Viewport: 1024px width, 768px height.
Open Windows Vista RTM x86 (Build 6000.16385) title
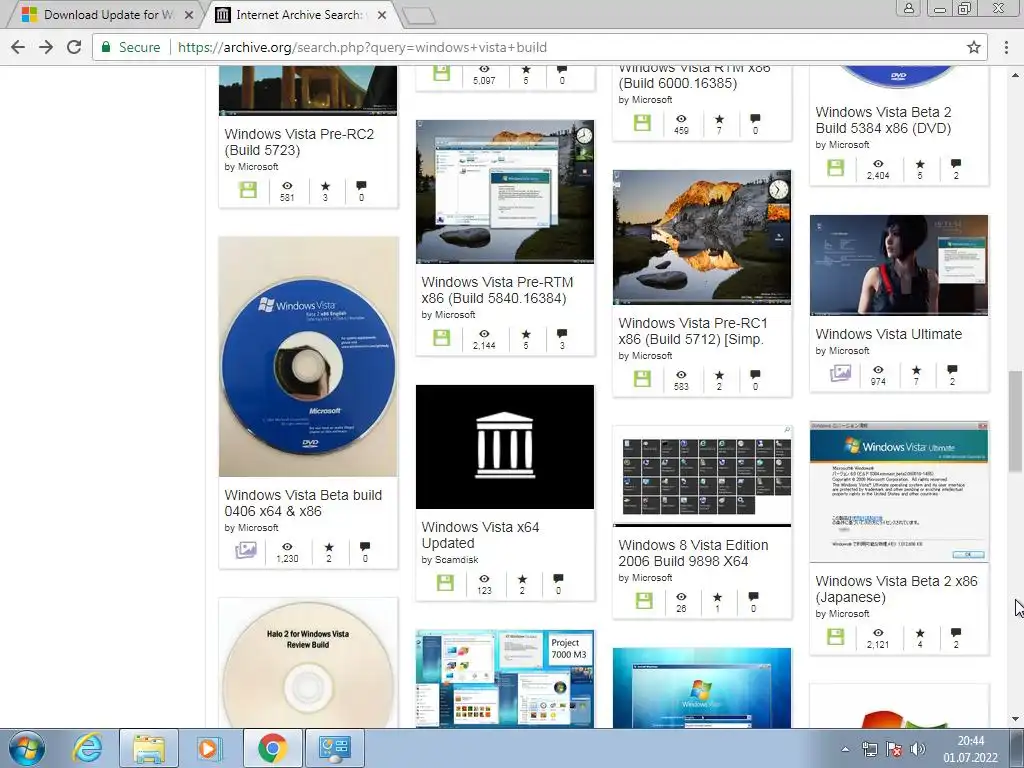[x=694, y=76]
